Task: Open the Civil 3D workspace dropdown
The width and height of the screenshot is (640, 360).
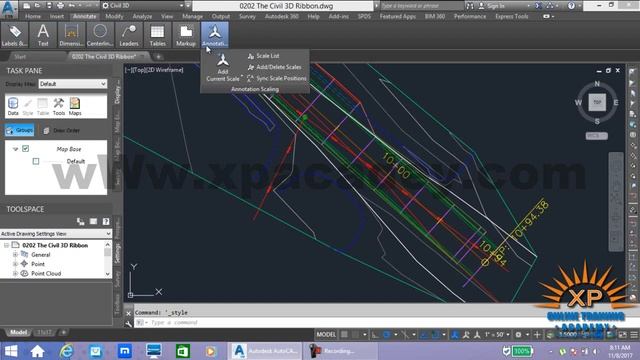Action: coord(142,6)
